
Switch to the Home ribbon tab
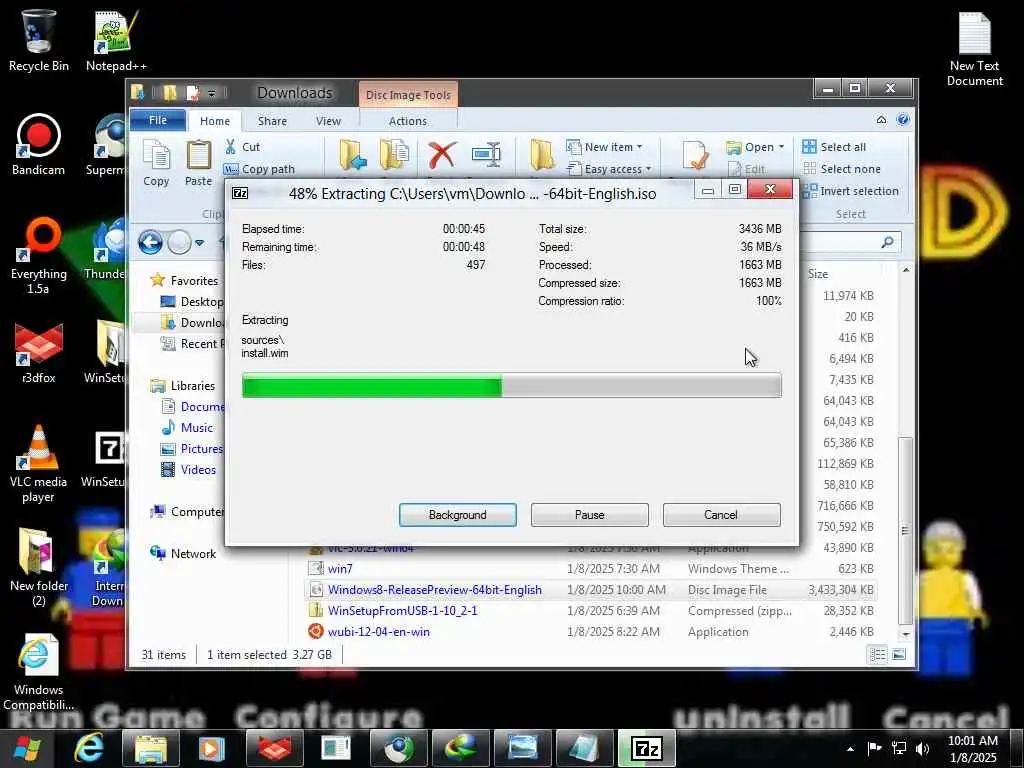pos(215,121)
